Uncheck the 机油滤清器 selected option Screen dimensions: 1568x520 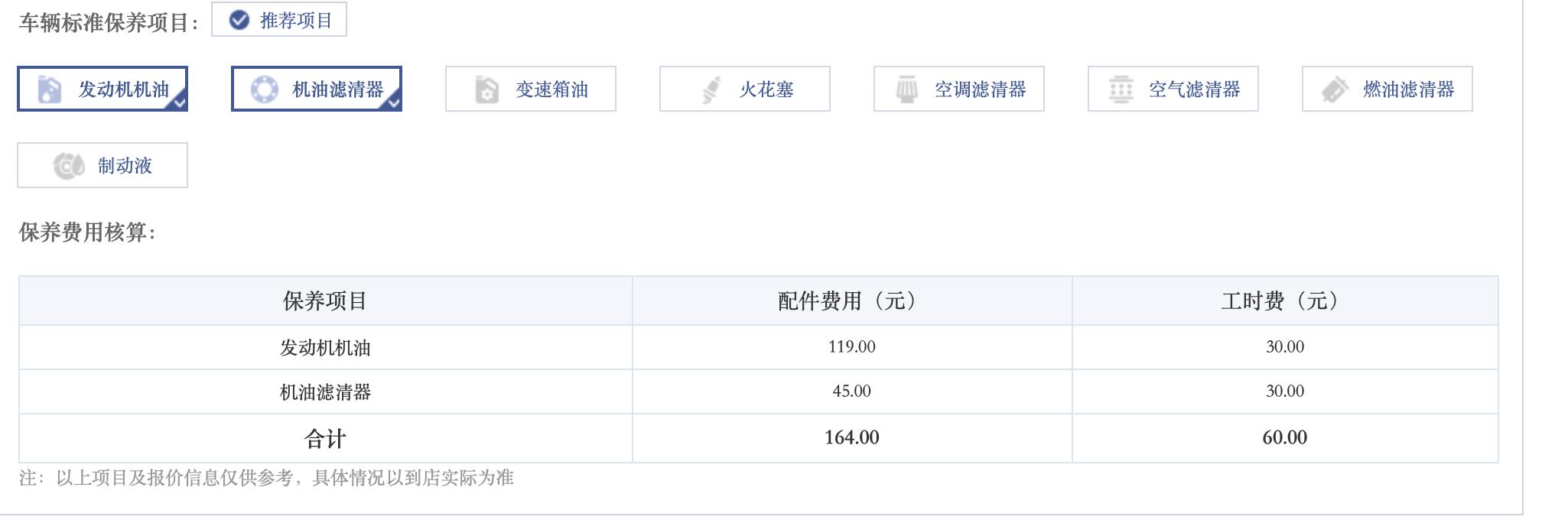(317, 89)
